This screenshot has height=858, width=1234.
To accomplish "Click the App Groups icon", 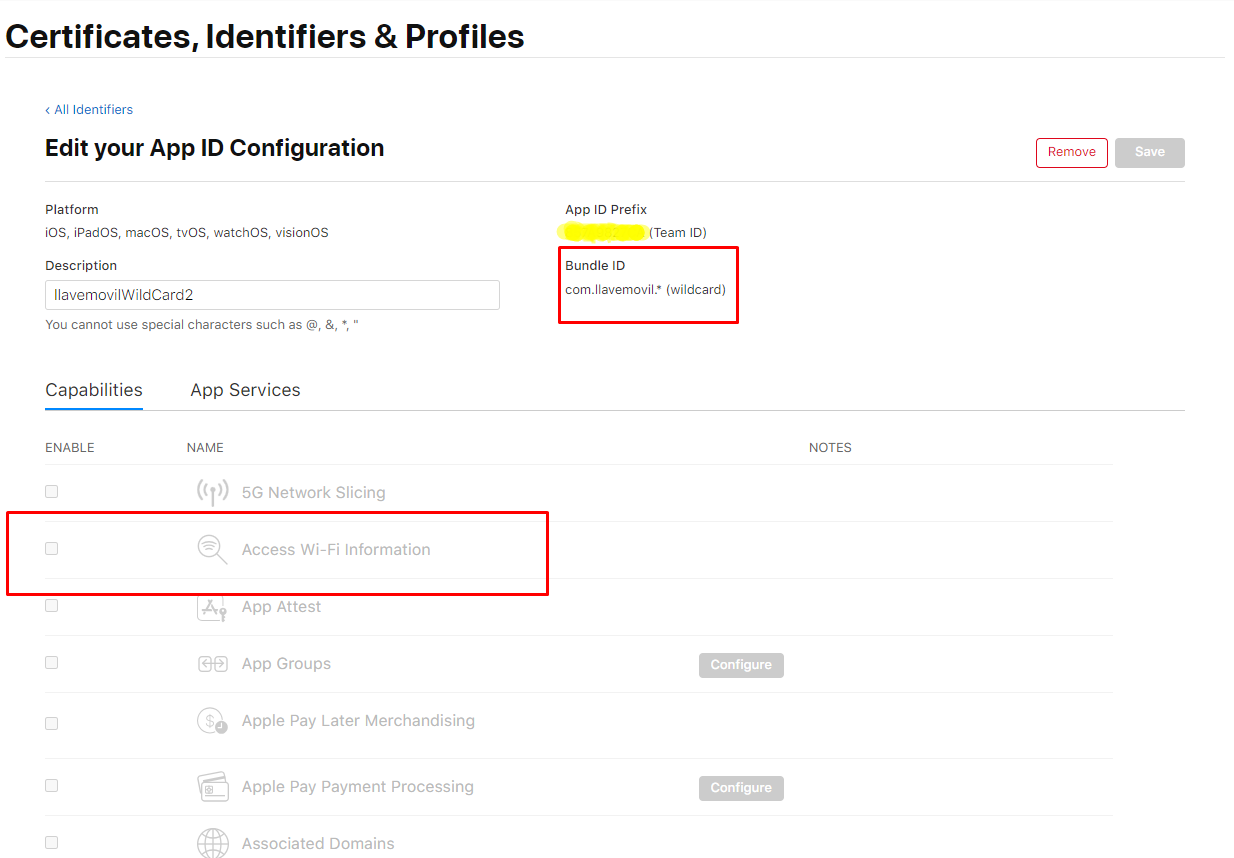I will (x=212, y=664).
